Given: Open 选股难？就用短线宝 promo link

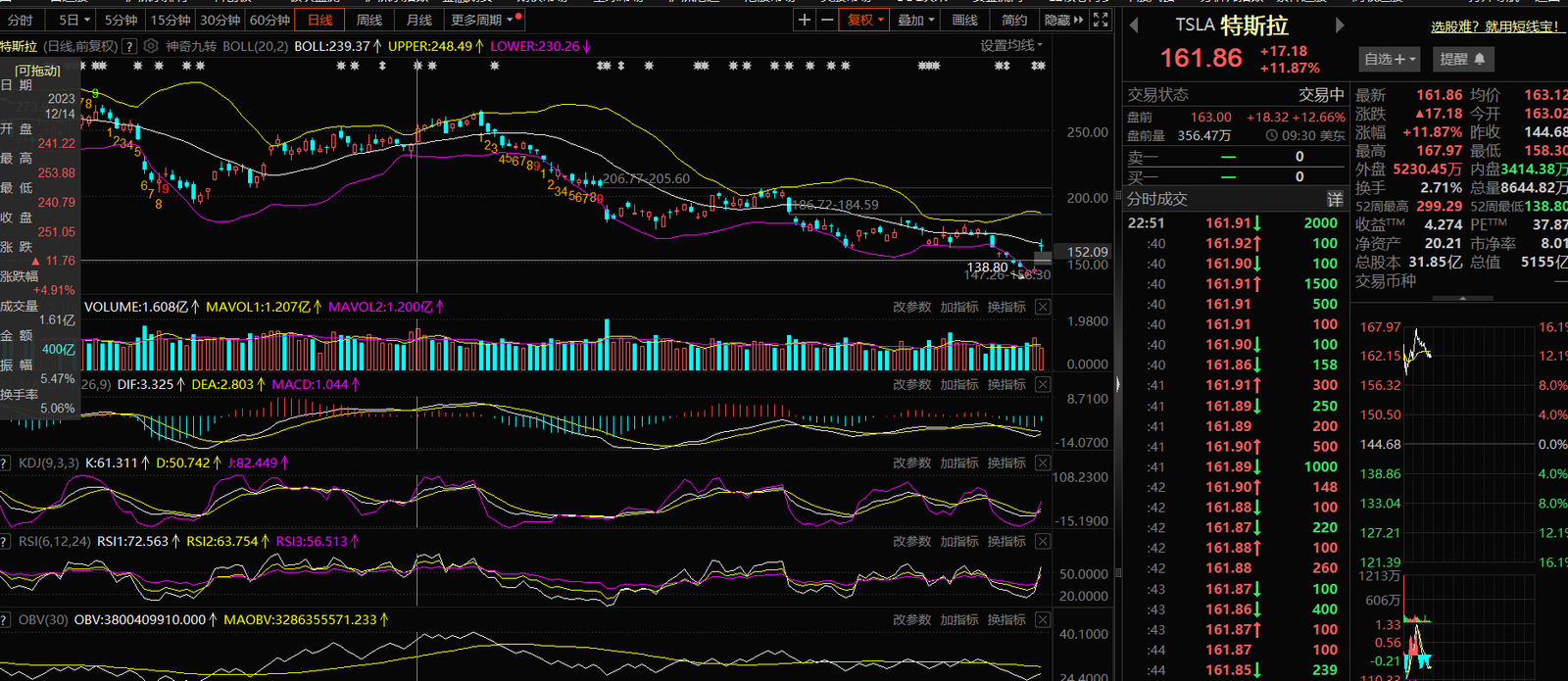Looking at the screenshot, I should tap(1494, 26).
